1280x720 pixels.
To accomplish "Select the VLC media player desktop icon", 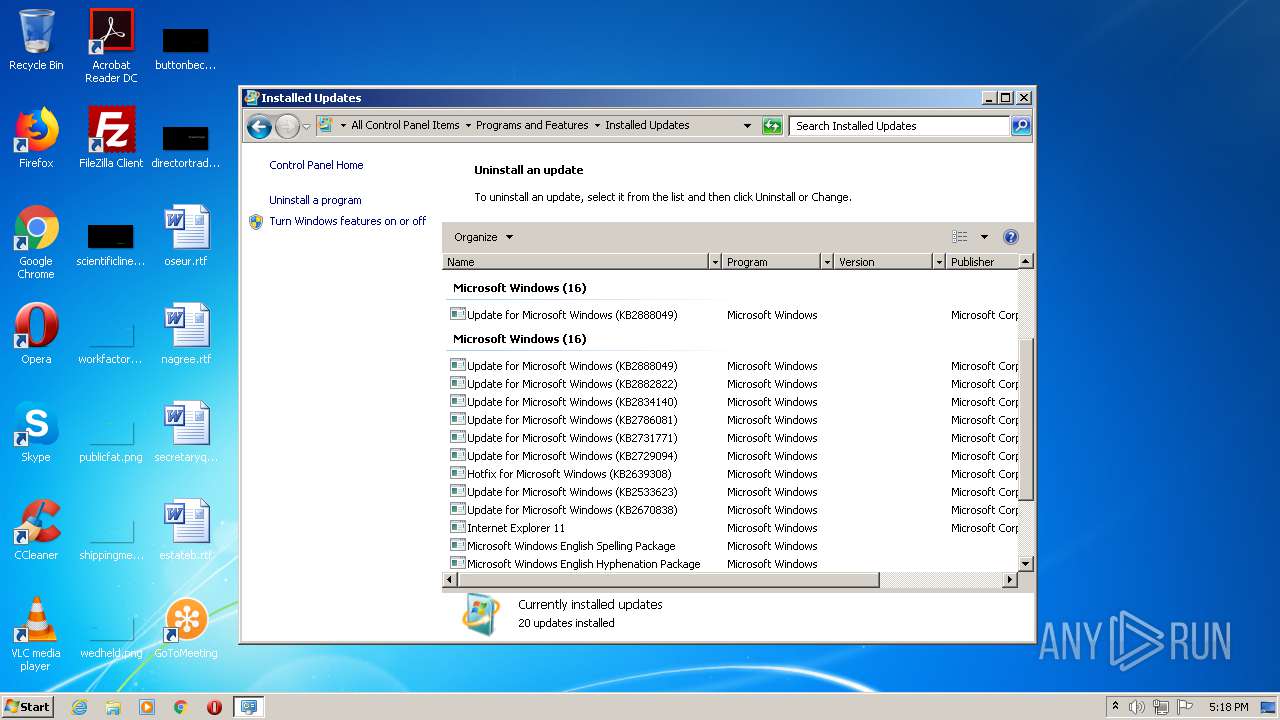I will click(36, 634).
